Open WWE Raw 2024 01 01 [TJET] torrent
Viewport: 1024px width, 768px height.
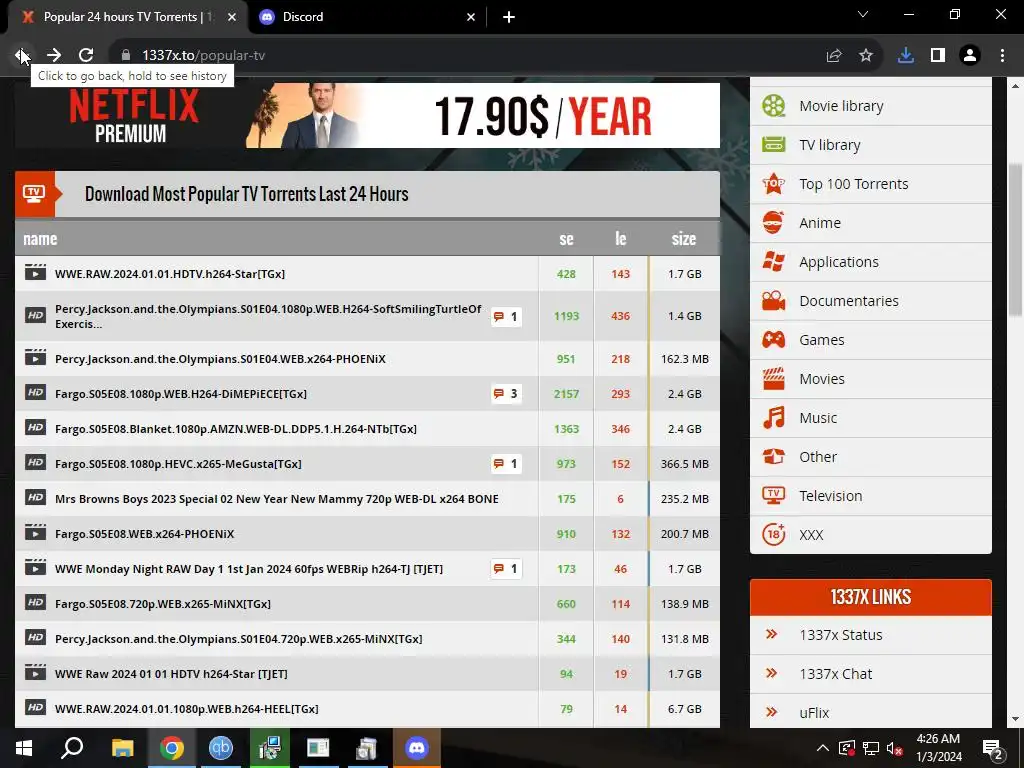pos(171,674)
